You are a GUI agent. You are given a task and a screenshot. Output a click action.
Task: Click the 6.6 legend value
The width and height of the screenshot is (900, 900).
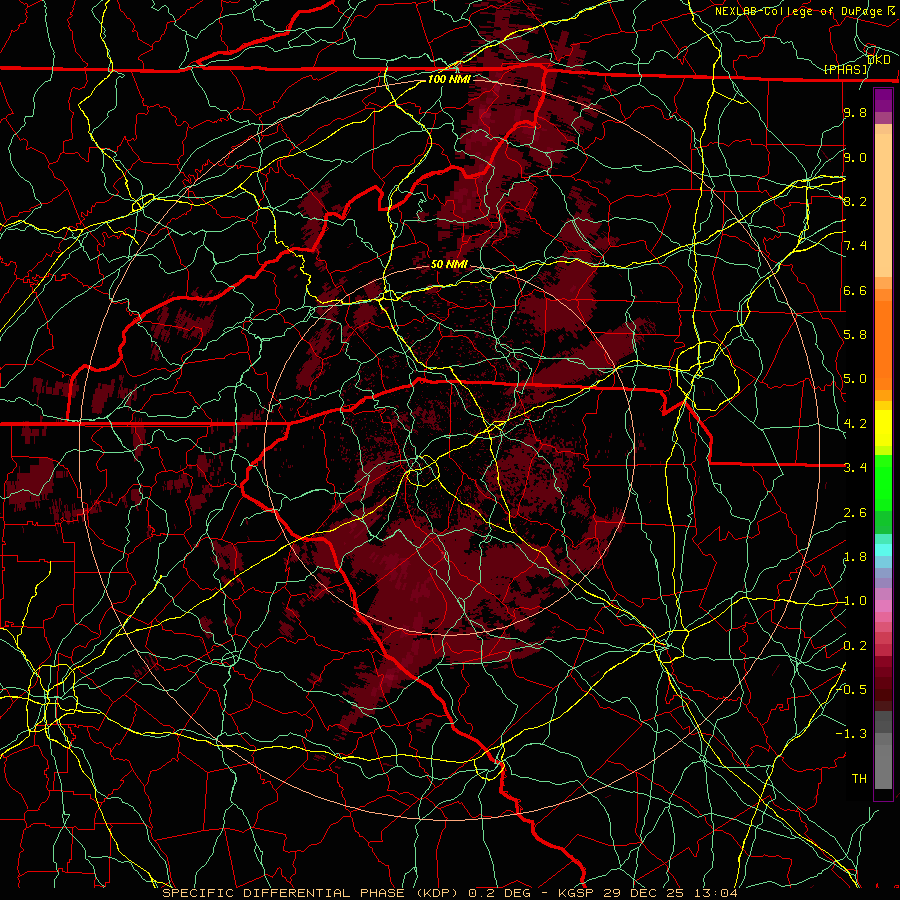coord(855,290)
